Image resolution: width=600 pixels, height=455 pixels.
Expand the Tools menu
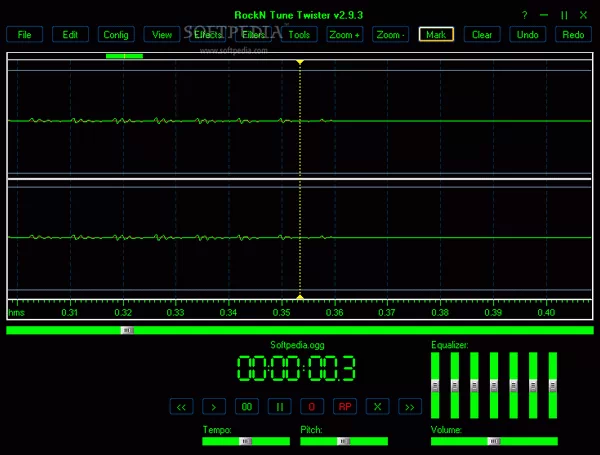click(x=299, y=34)
